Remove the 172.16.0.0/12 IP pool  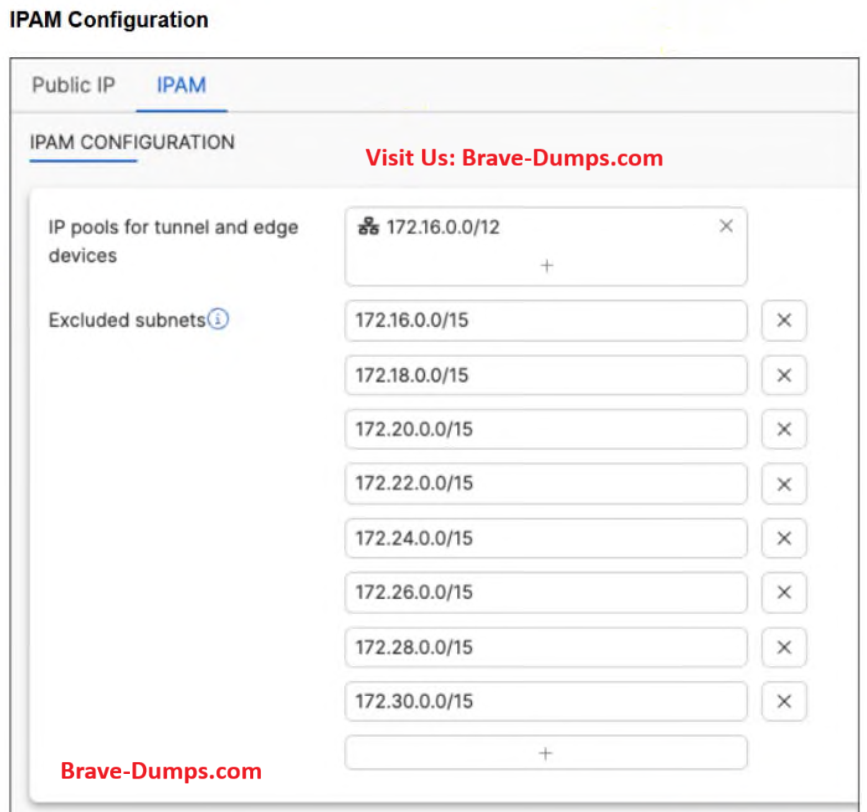click(726, 226)
